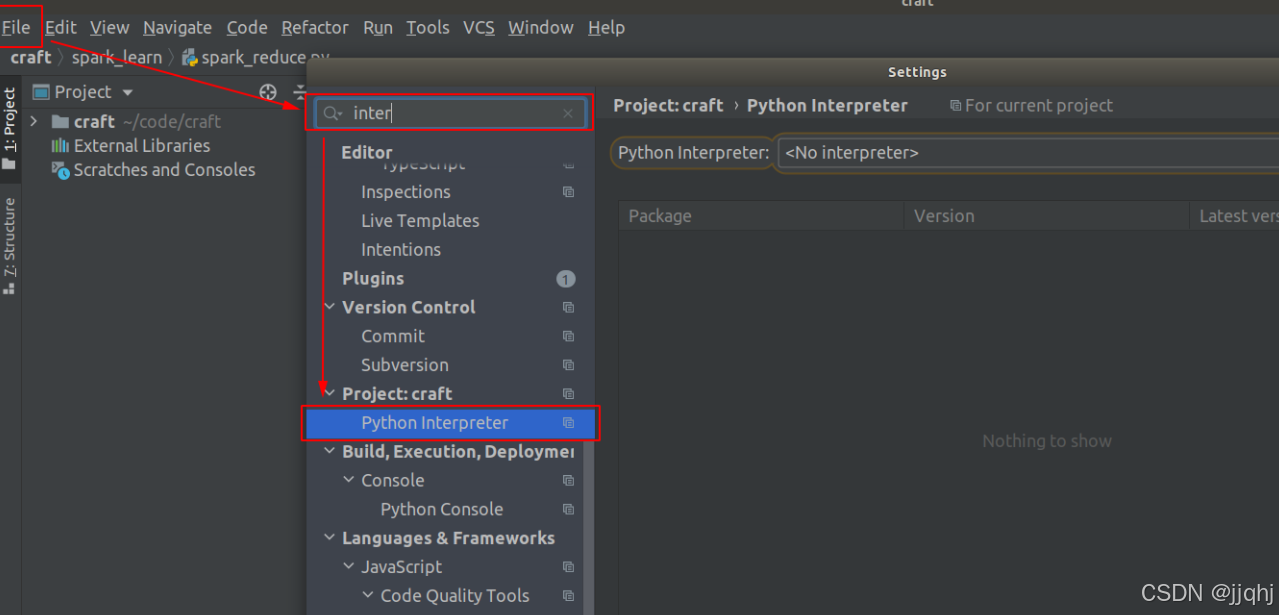Select Live Templates in the settings tree
Screen dimensions: 1279x615
[420, 221]
